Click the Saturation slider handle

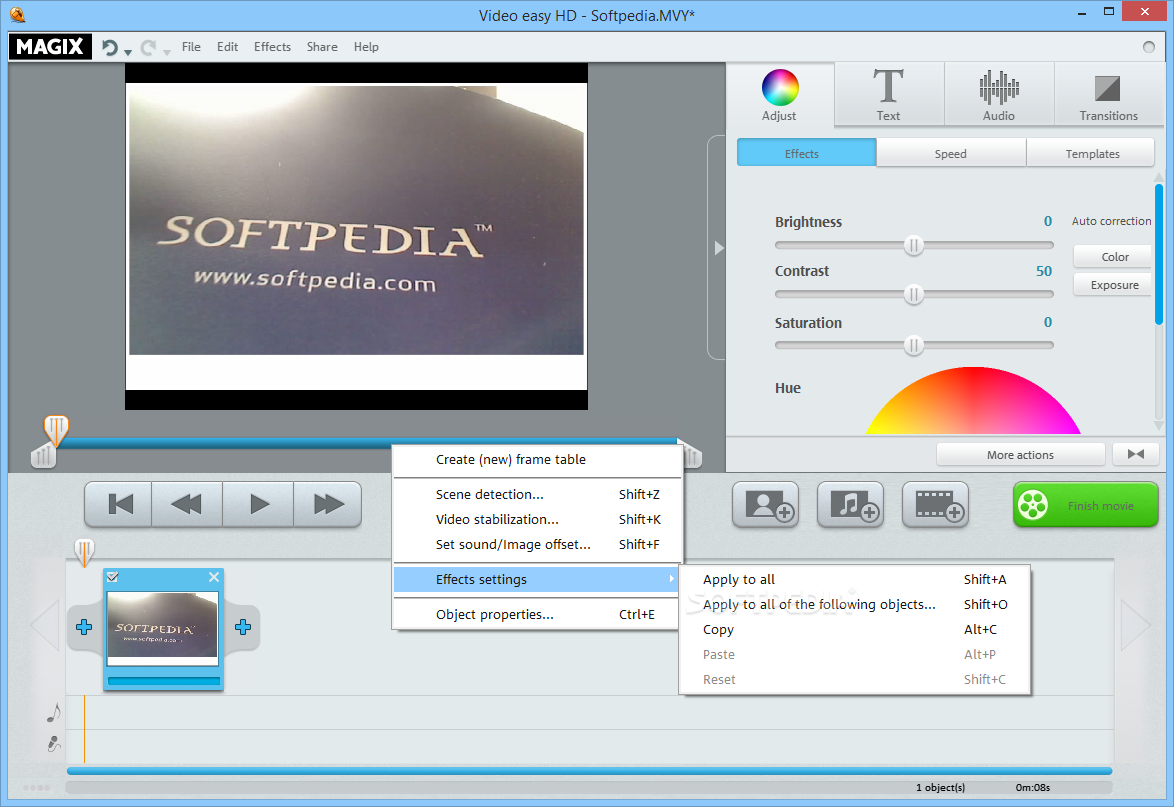[913, 345]
